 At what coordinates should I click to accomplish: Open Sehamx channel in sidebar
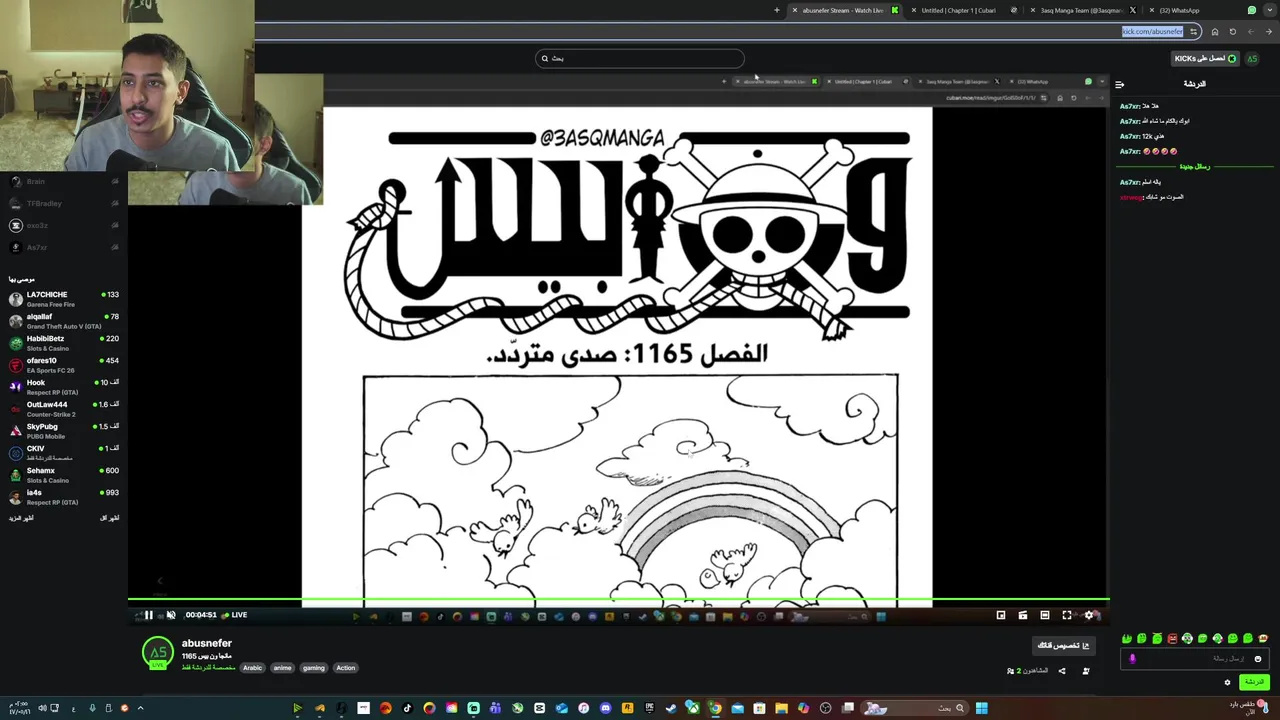click(x=64, y=475)
